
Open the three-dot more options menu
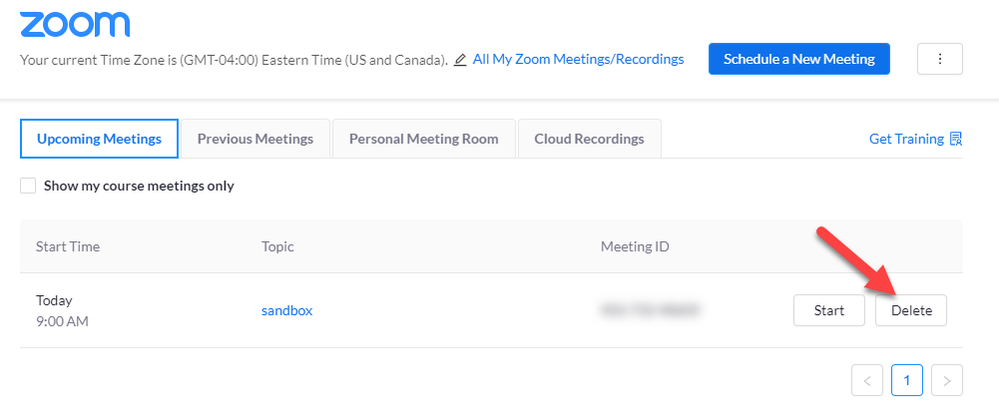[x=940, y=59]
